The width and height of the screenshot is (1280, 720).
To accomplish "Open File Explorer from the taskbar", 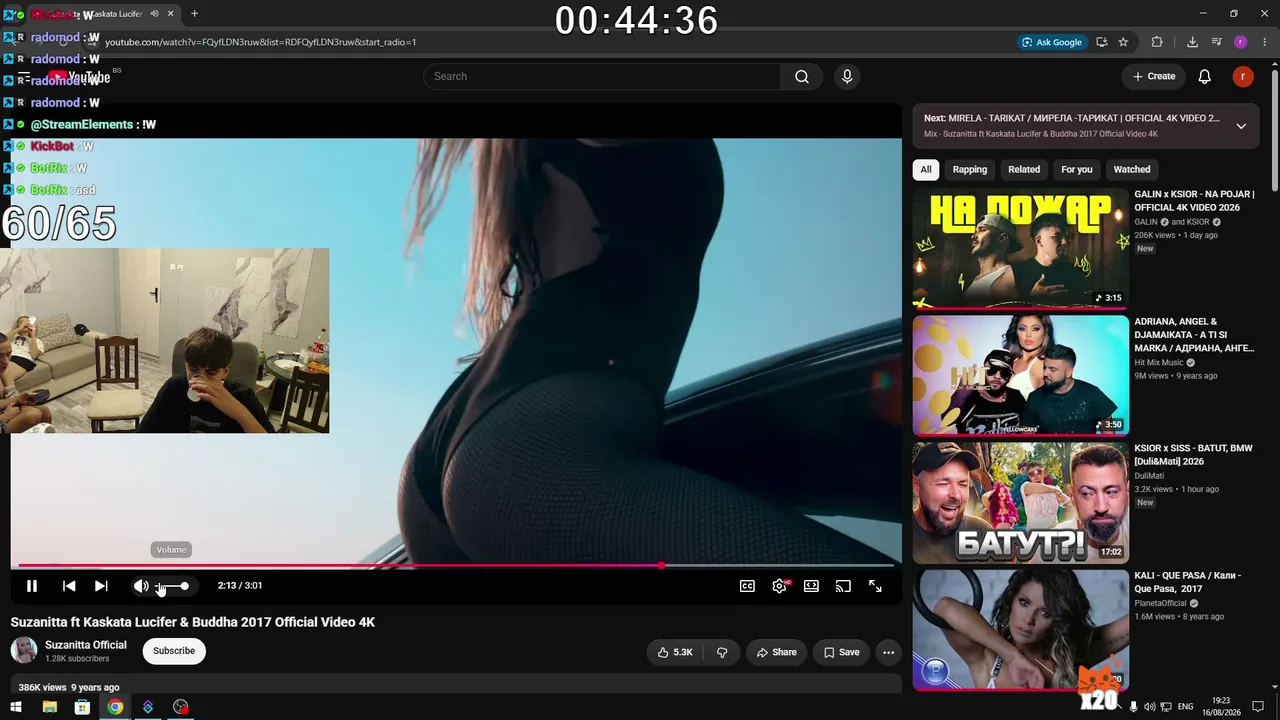I will [x=49, y=707].
